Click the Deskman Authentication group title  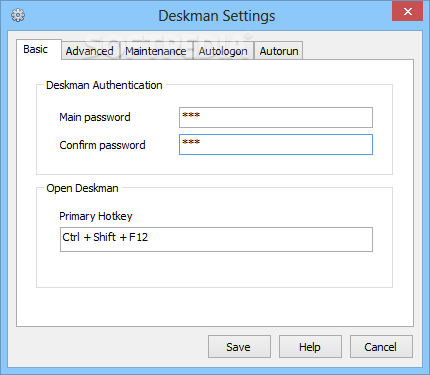pyautogui.click(x=104, y=85)
